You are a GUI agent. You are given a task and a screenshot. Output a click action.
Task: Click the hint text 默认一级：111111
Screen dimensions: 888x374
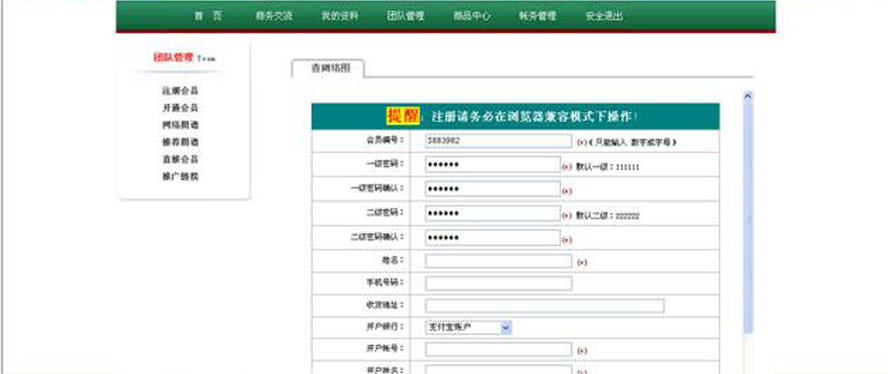pyautogui.click(x=608, y=167)
